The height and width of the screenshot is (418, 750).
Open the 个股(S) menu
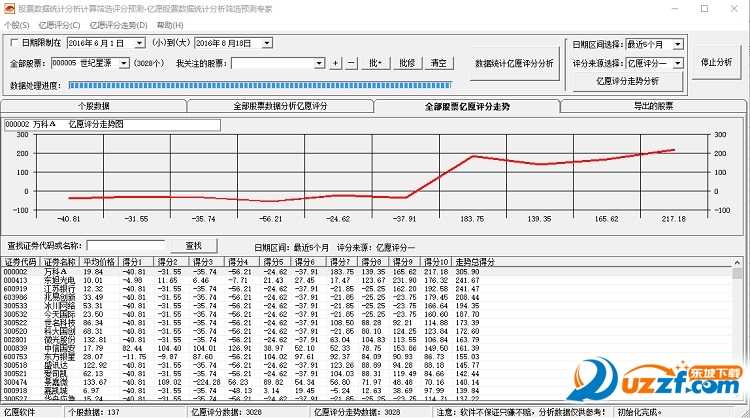(x=17, y=25)
